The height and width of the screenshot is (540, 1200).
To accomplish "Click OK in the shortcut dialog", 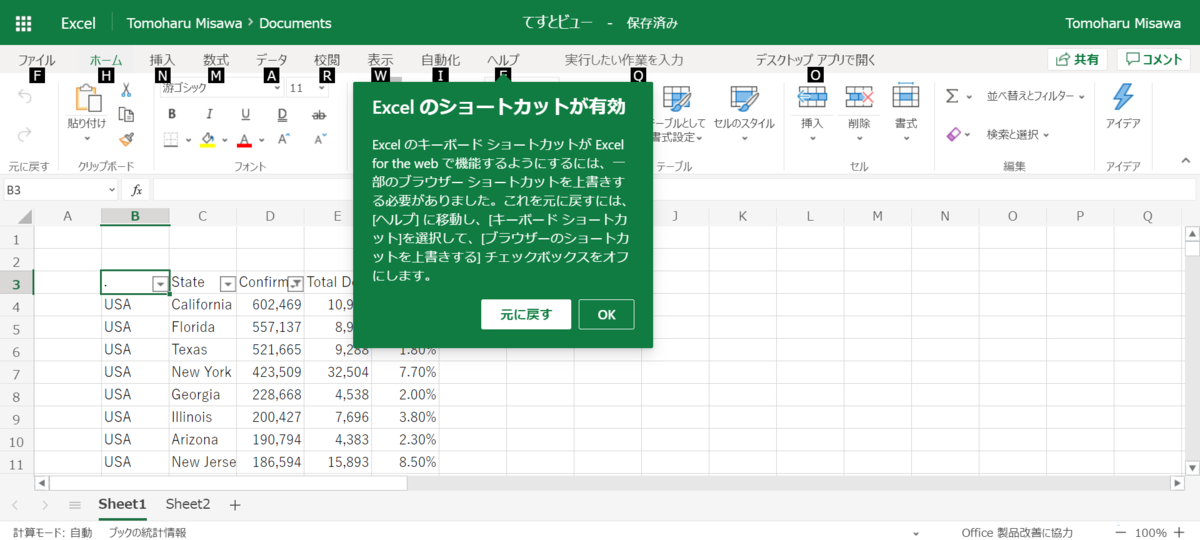I will pos(606,314).
